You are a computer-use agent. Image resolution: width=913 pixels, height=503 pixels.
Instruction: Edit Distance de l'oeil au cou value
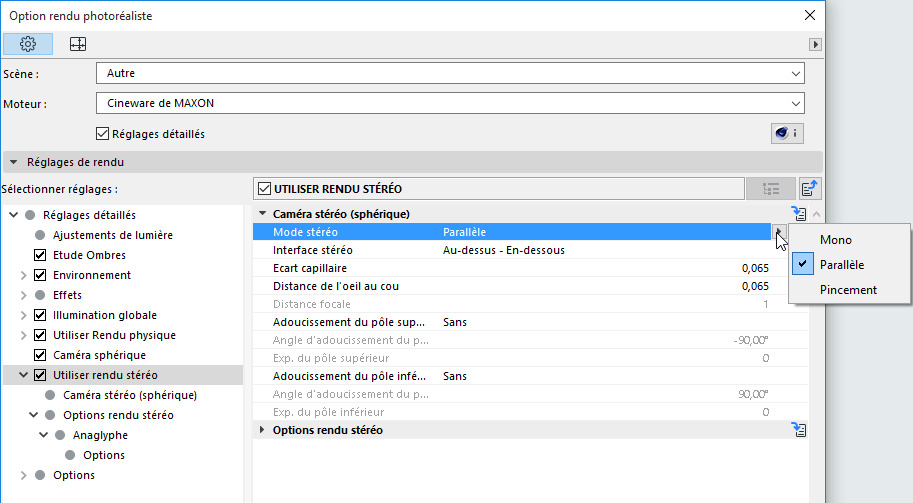coord(755,286)
